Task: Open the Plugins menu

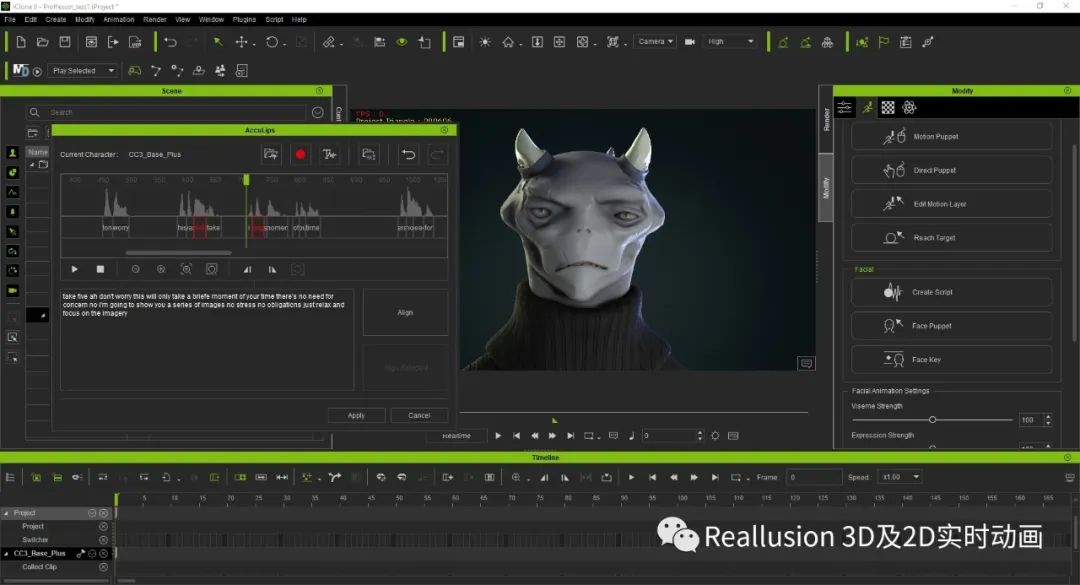Action: (x=244, y=19)
